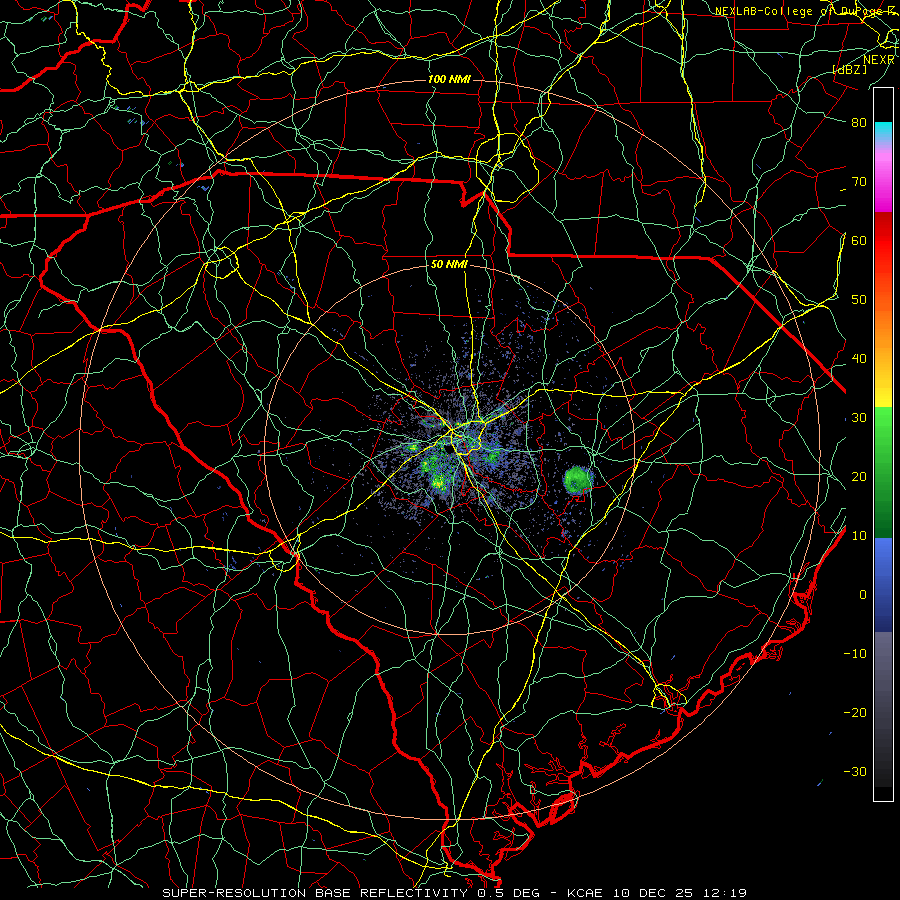900x900 pixels.
Task: Click the 40 dBZ scale value
Action: [x=859, y=359]
